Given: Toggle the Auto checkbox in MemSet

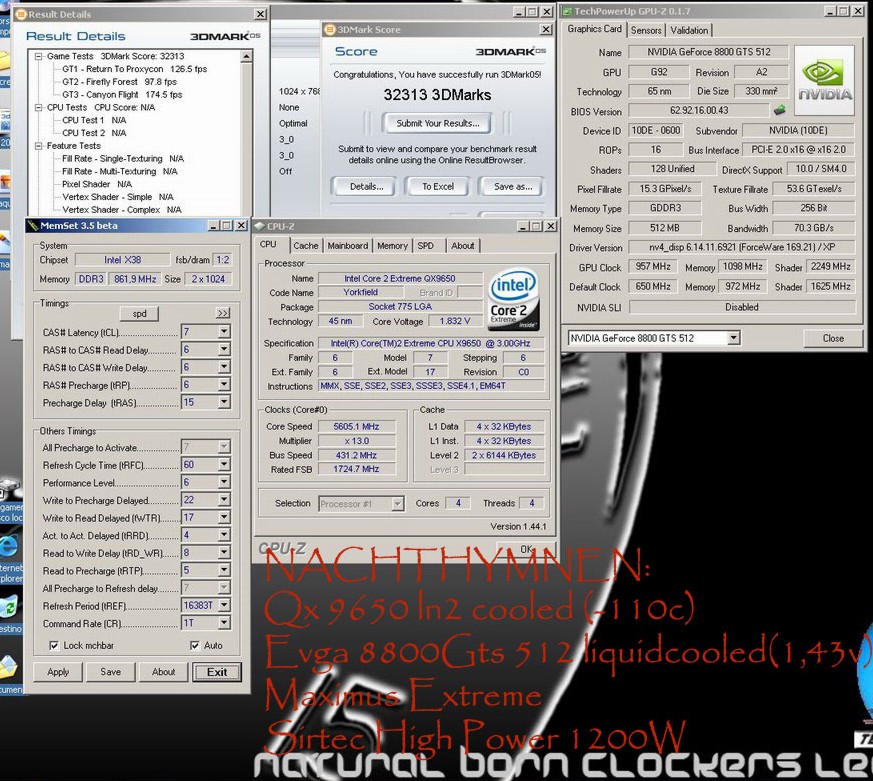Looking at the screenshot, I should (x=194, y=645).
